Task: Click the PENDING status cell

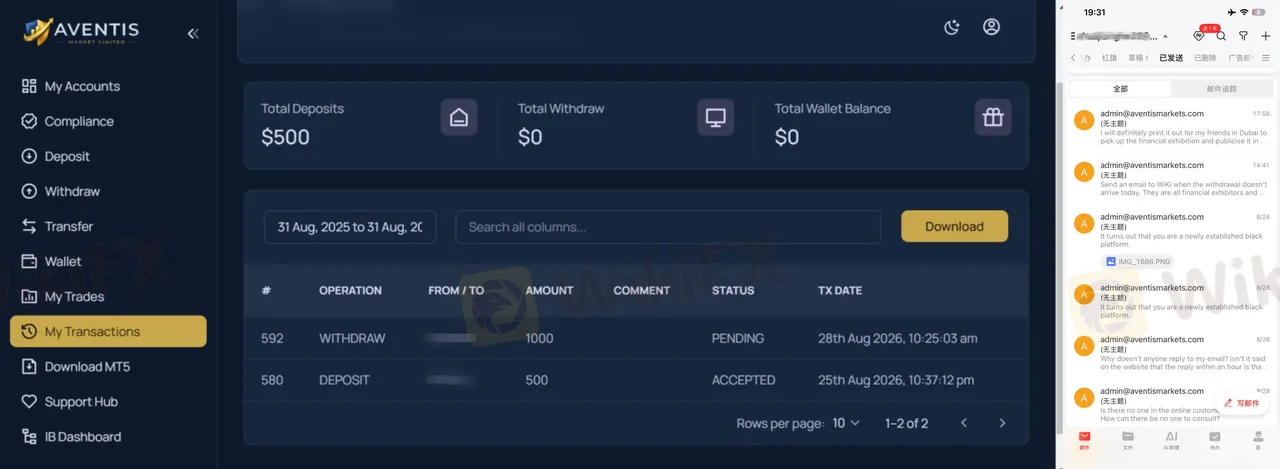Action: tap(738, 338)
